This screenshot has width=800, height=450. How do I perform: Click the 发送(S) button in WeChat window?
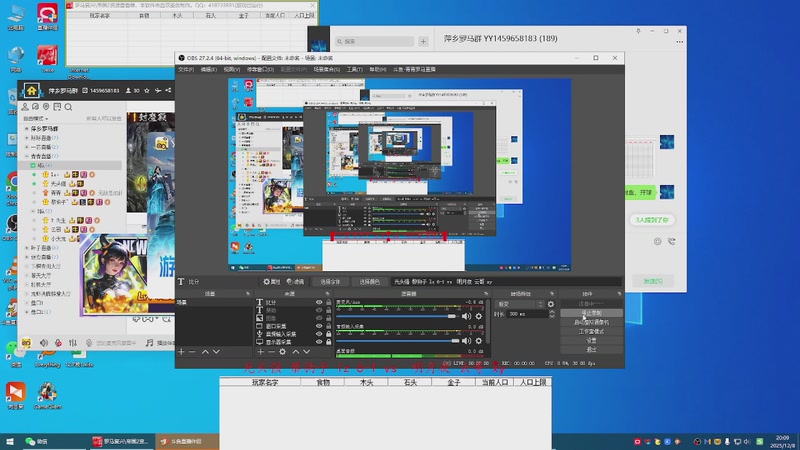click(x=653, y=281)
